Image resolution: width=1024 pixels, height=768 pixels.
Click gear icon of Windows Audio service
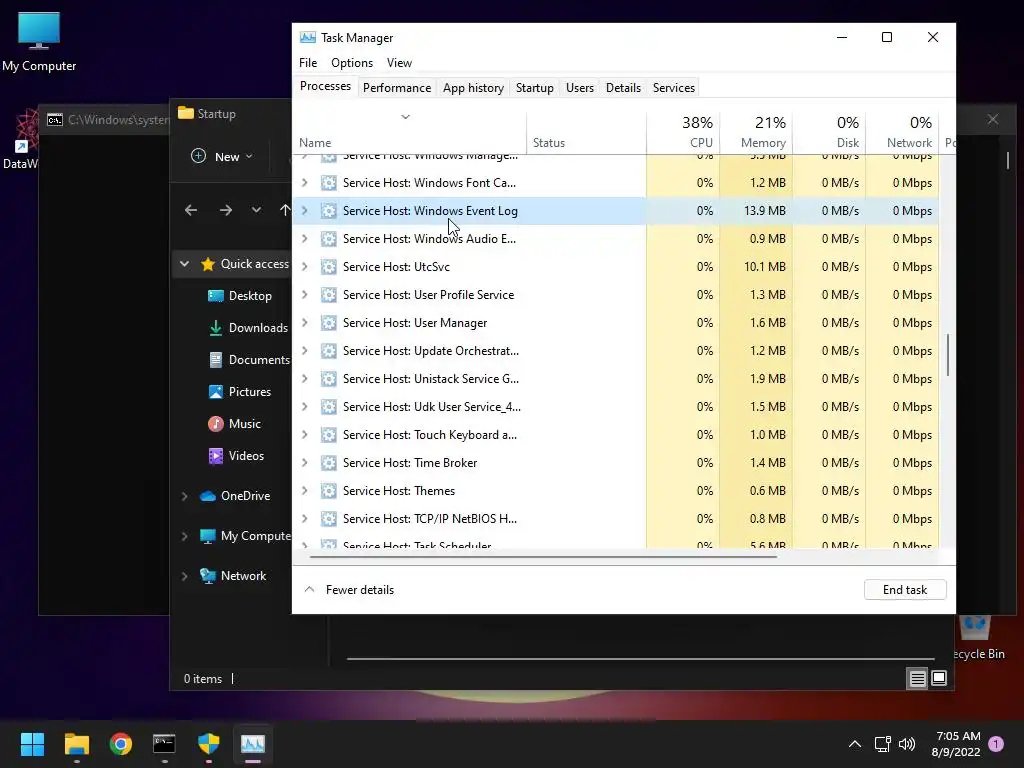(x=328, y=239)
